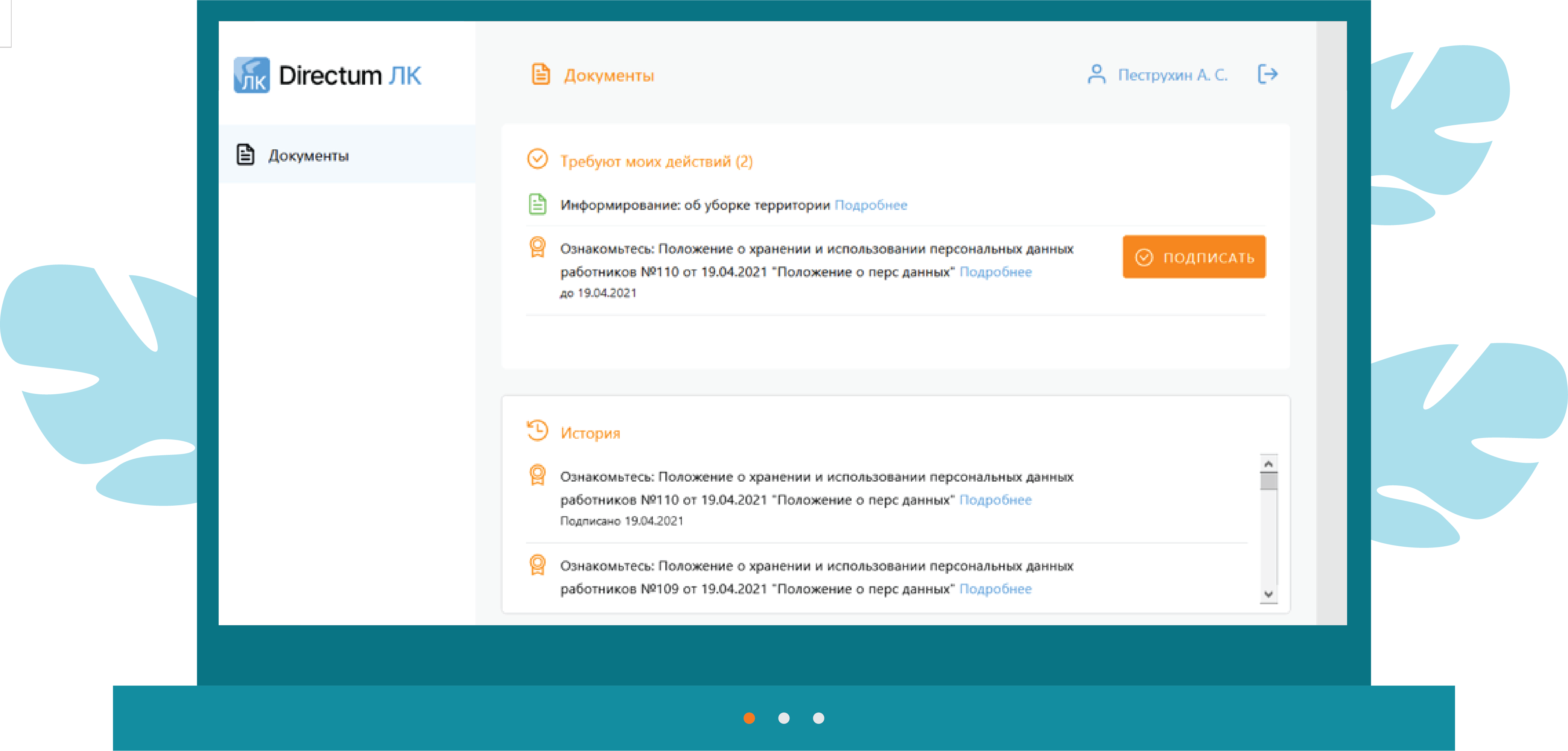
Task: Open Подробнее link for уборке территории
Action: coord(870,205)
